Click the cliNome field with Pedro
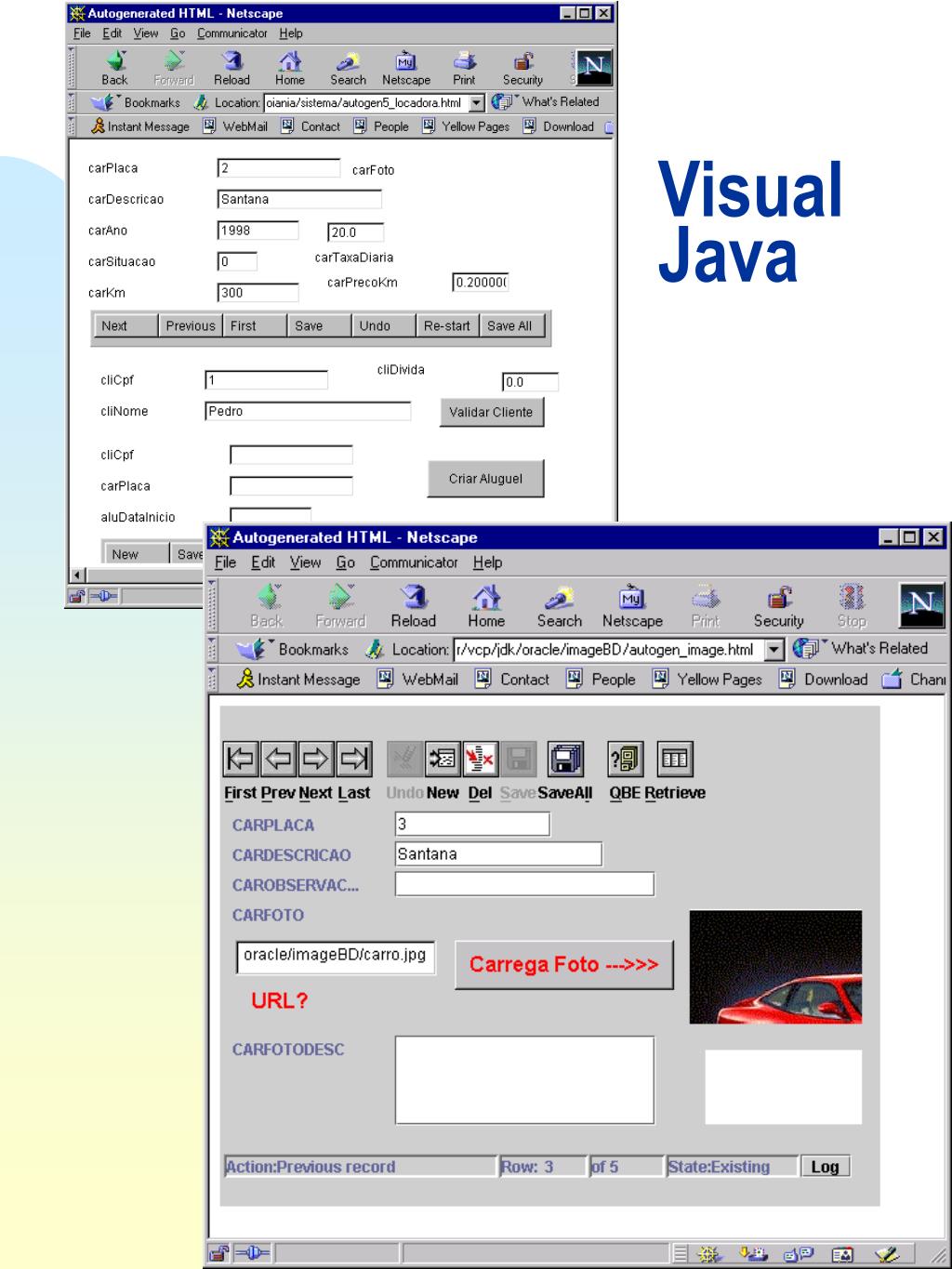This screenshot has height=1269, width=952. pos(308,412)
